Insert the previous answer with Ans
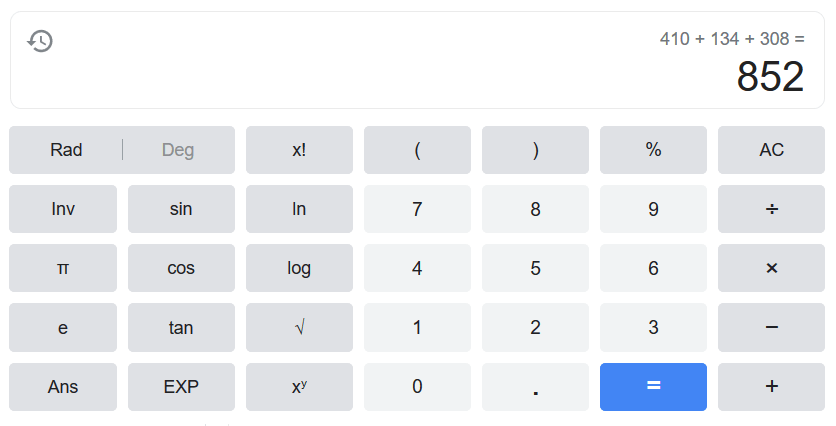The width and height of the screenshot is (836, 426). pyautogui.click(x=63, y=387)
